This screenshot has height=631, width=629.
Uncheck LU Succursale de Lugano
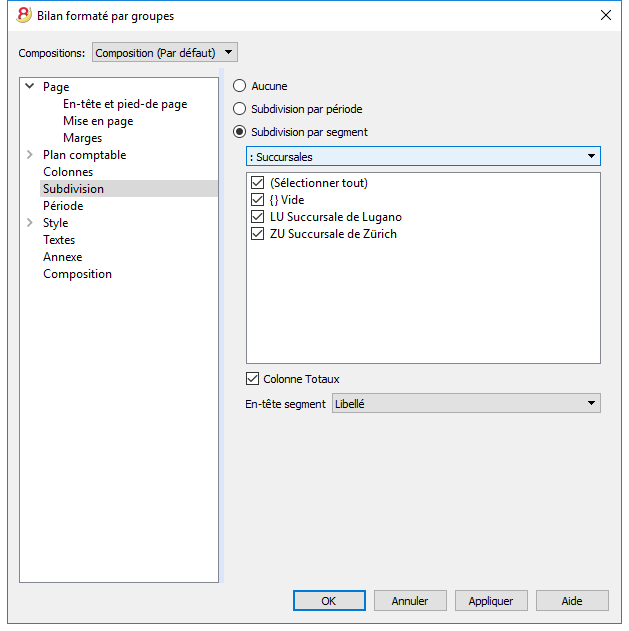coord(258,217)
